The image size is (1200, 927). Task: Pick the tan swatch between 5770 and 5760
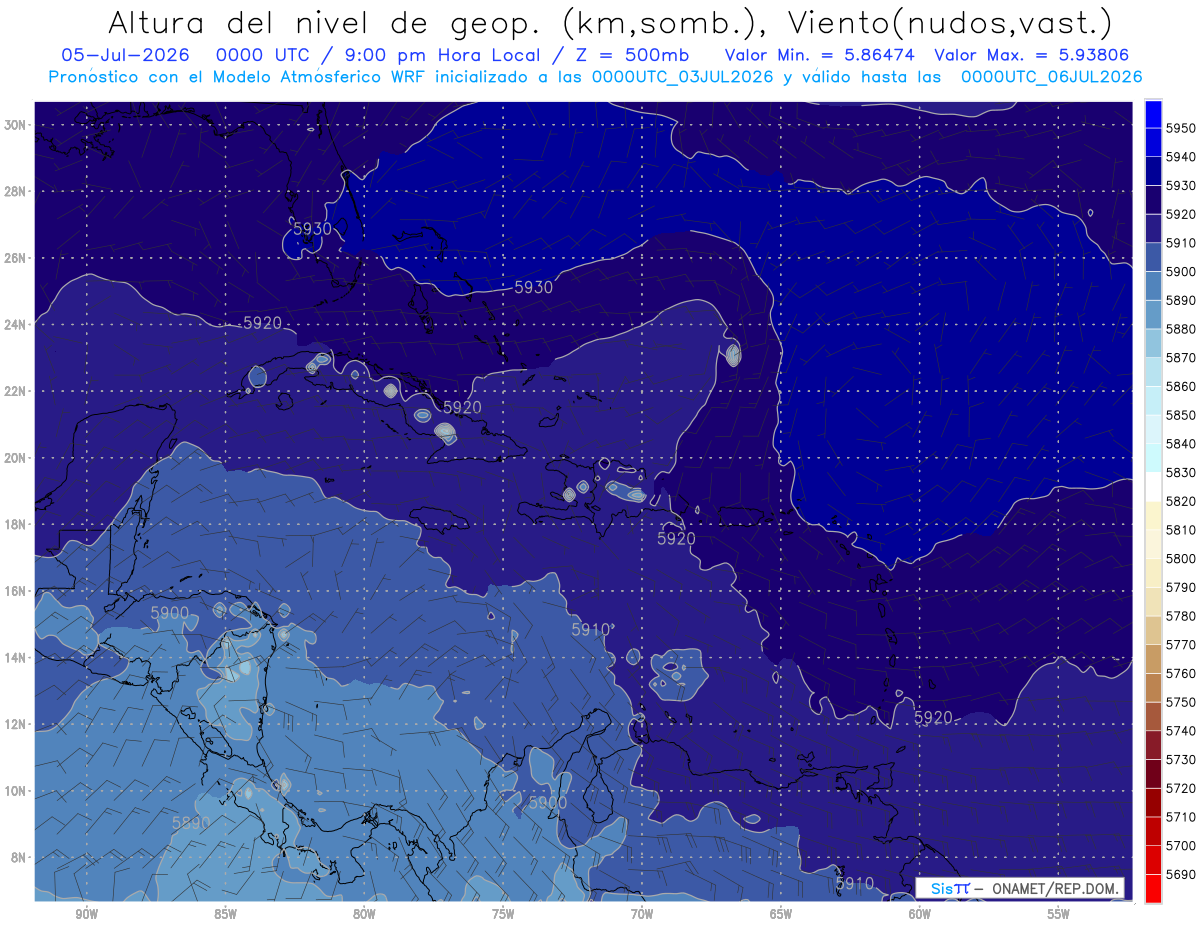[1153, 659]
